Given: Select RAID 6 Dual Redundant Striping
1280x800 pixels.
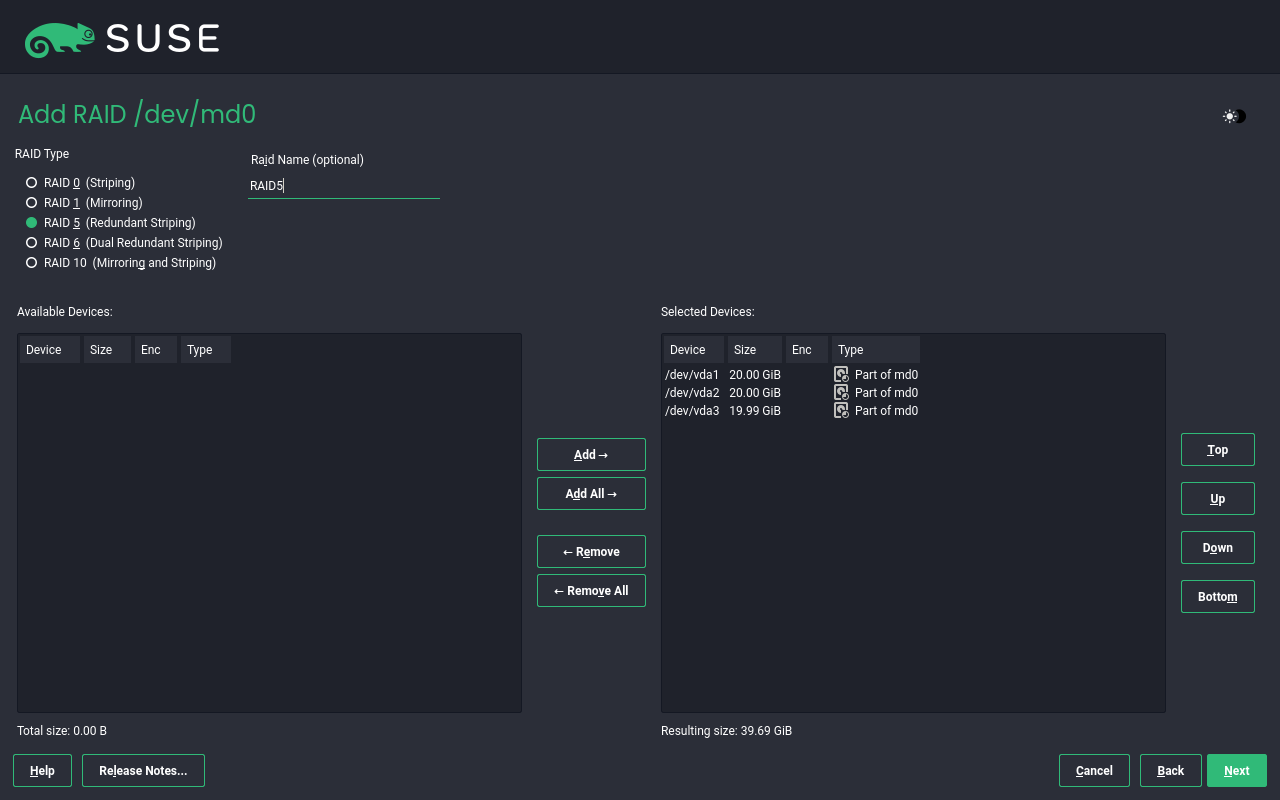Looking at the screenshot, I should click(32, 243).
